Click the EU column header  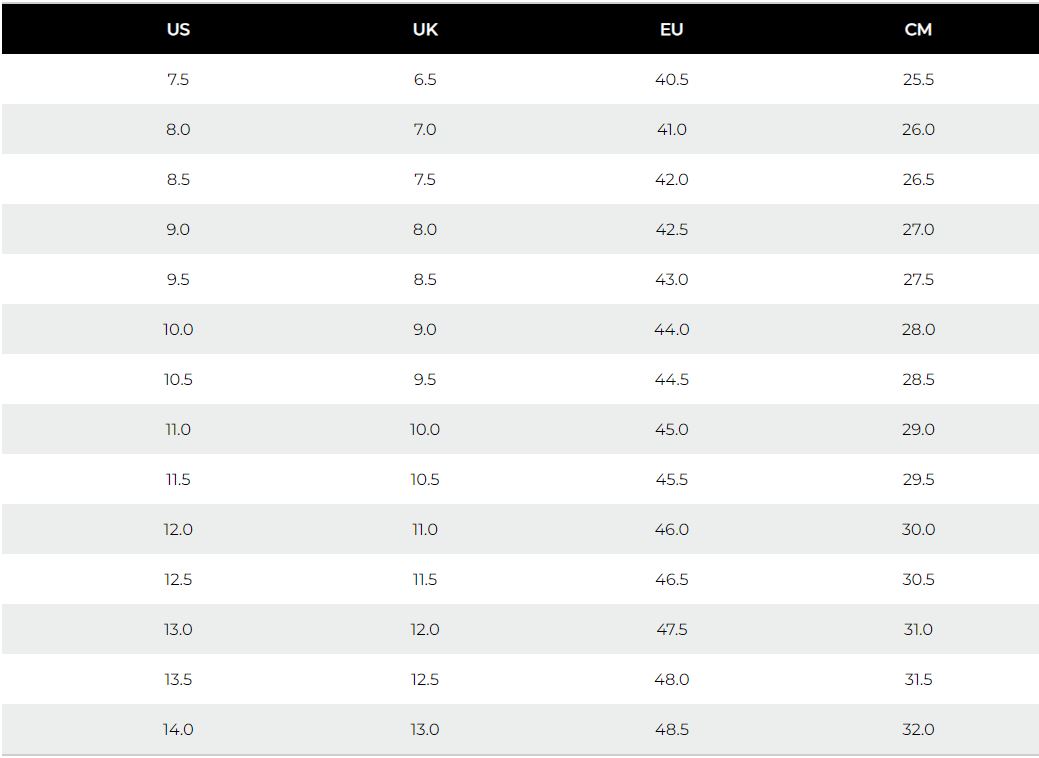point(671,29)
